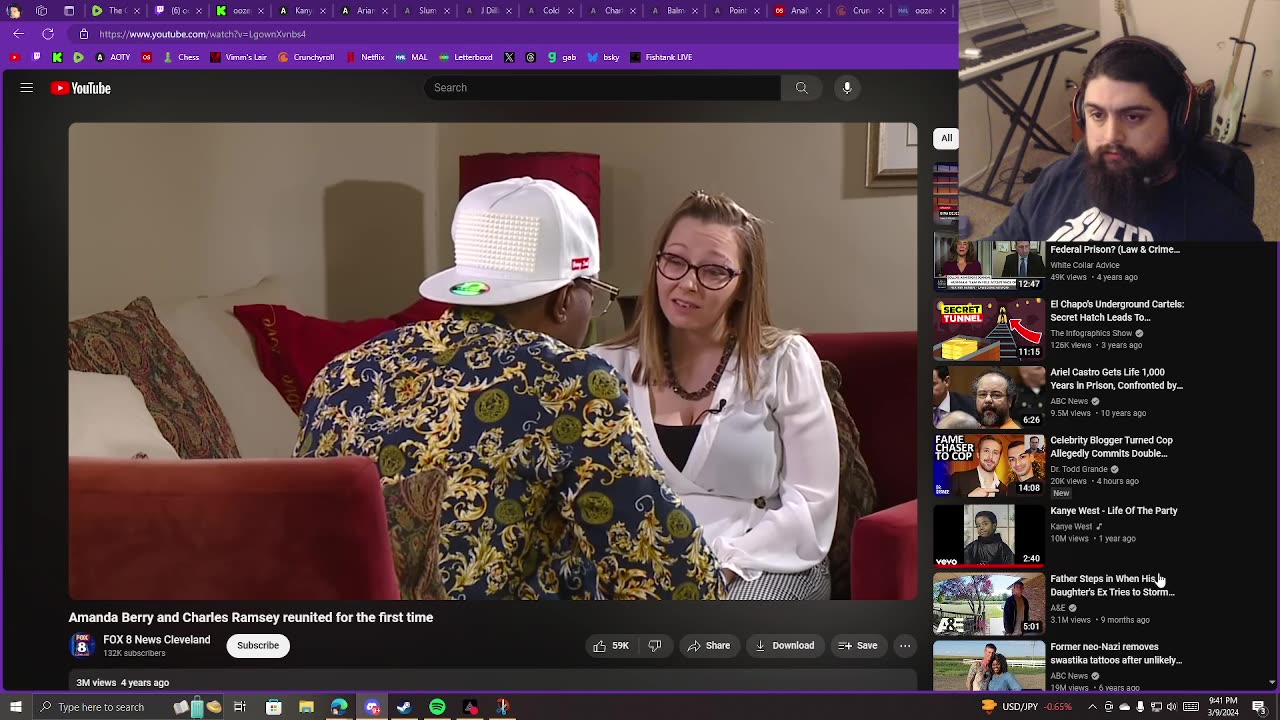This screenshot has height=720, width=1280.
Task: Open the Threads bookmark icon
Action: [531, 57]
